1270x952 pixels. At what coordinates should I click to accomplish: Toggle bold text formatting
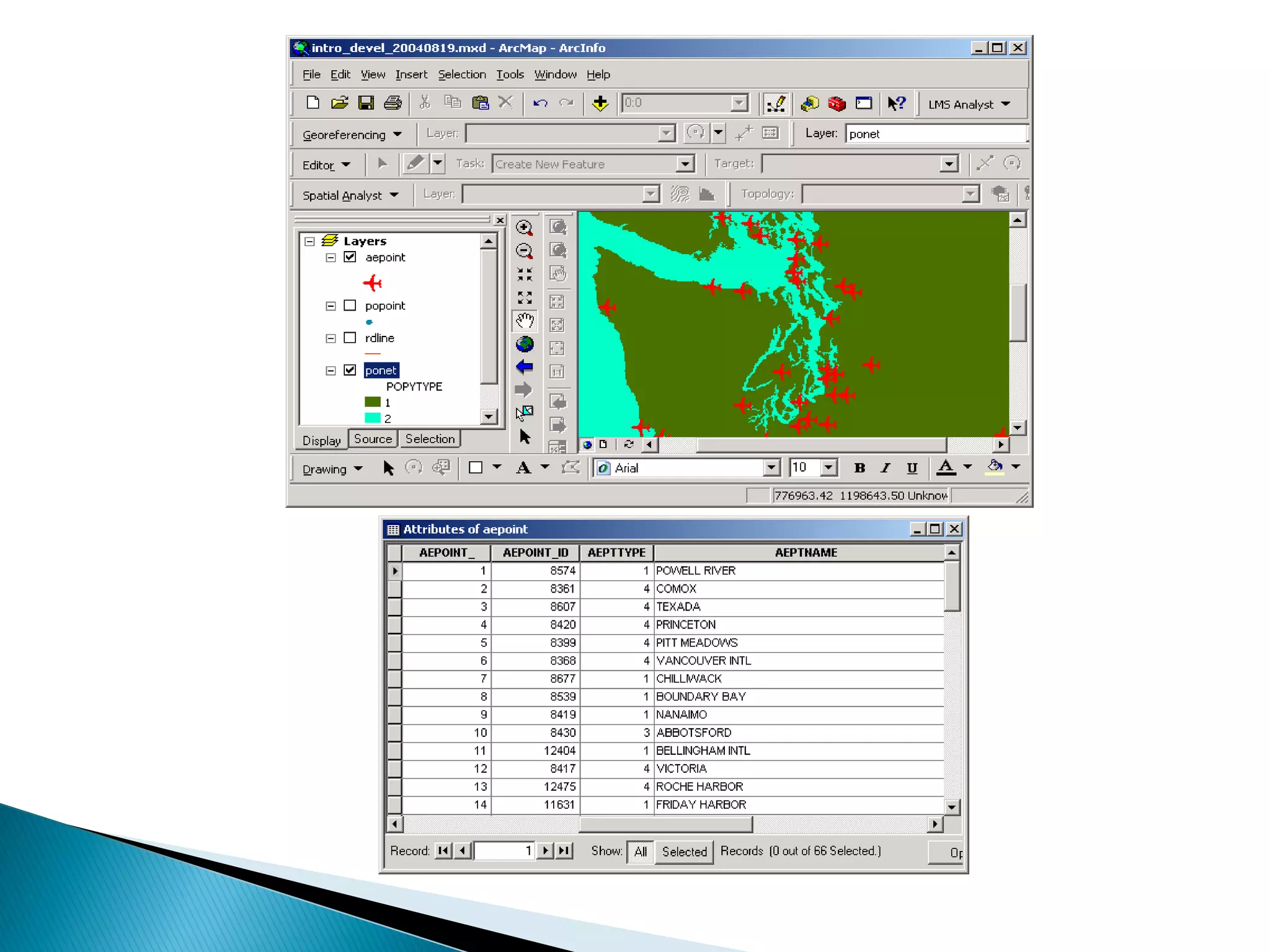[859, 468]
